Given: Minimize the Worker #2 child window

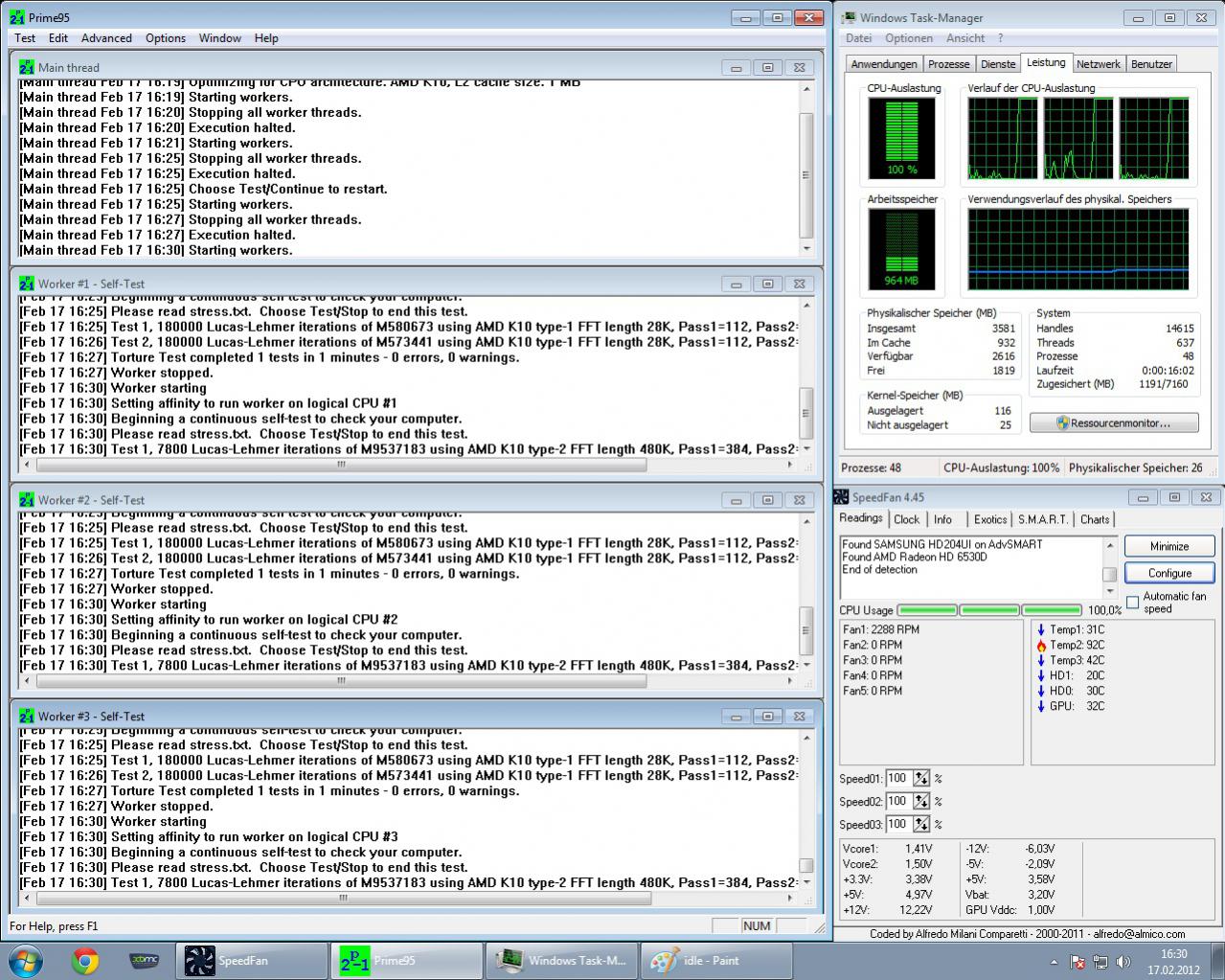Looking at the screenshot, I should click(736, 500).
